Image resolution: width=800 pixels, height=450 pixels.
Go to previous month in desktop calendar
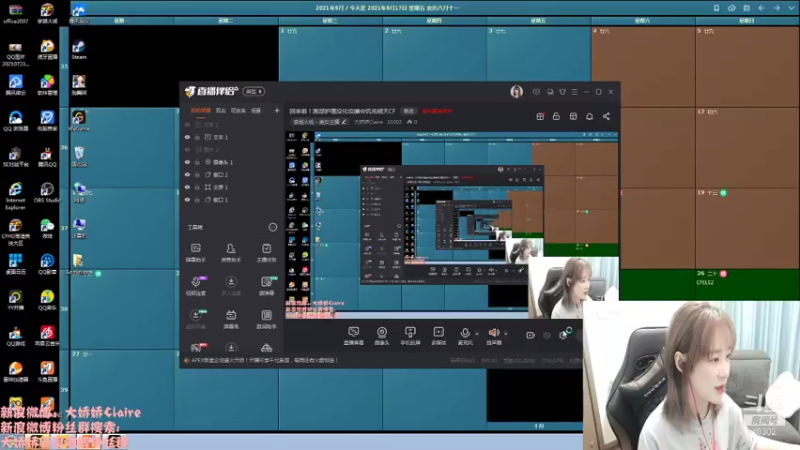tap(761, 8)
